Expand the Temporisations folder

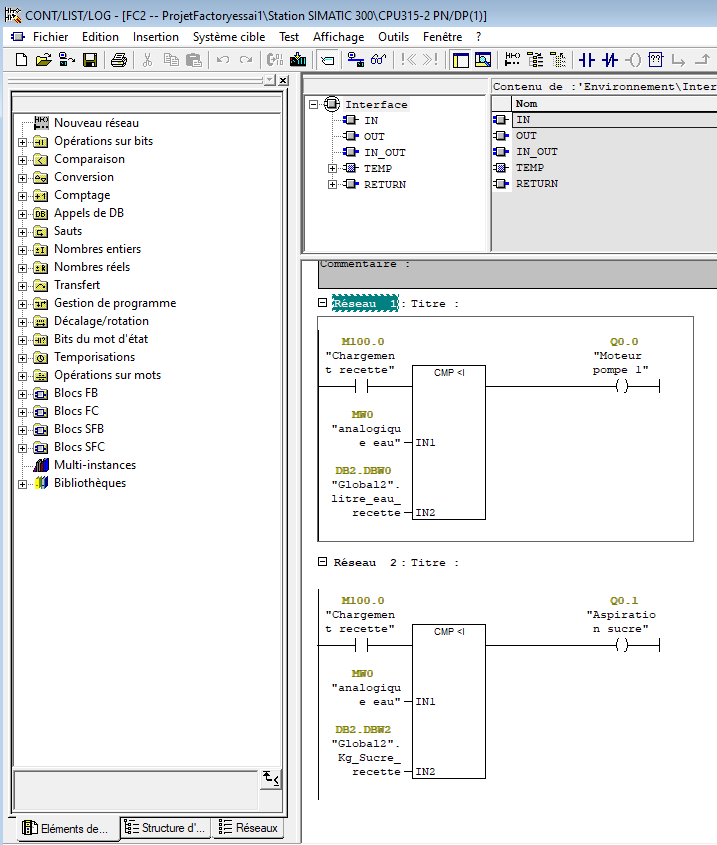pyautogui.click(x=22, y=358)
